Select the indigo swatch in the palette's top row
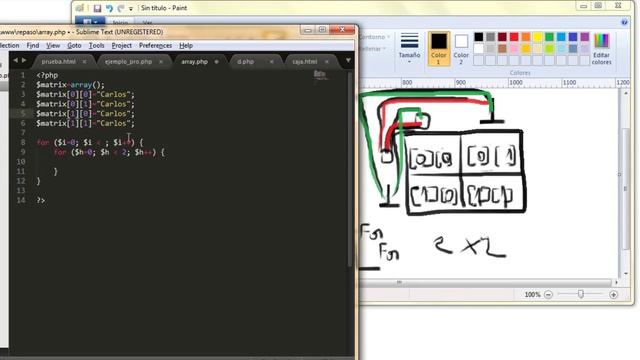 573,37
